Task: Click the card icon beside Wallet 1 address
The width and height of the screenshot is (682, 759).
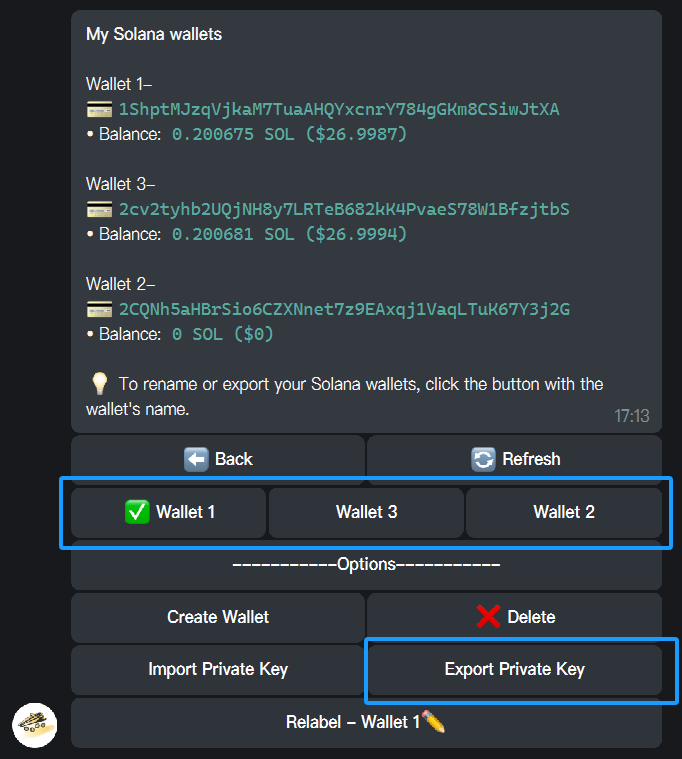Action: (x=99, y=109)
